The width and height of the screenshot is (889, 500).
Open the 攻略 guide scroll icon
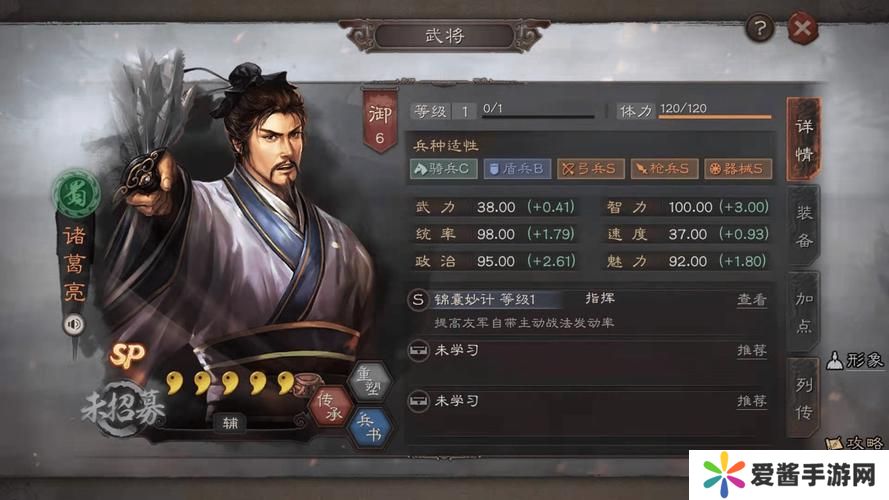856,443
